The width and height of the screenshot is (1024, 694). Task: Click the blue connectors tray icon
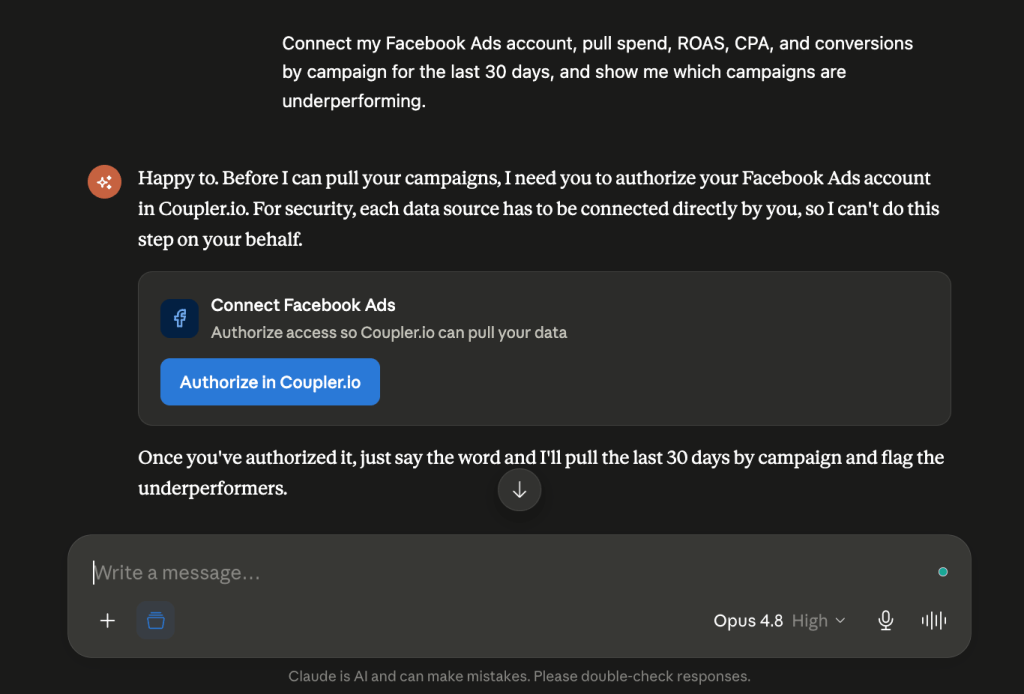[155, 620]
